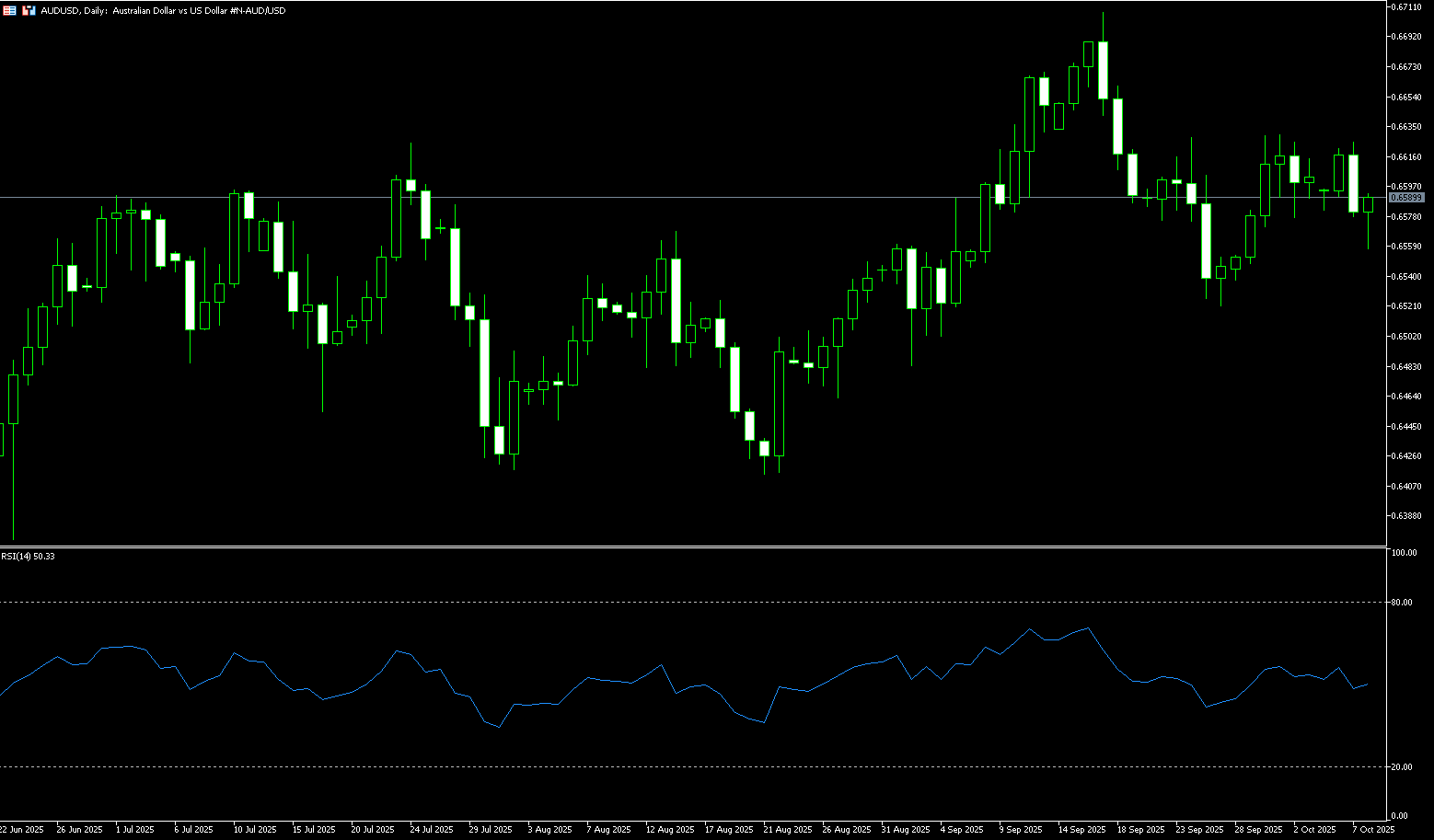
Task: Click the 0.65400 price scale label
Action: [1407, 277]
